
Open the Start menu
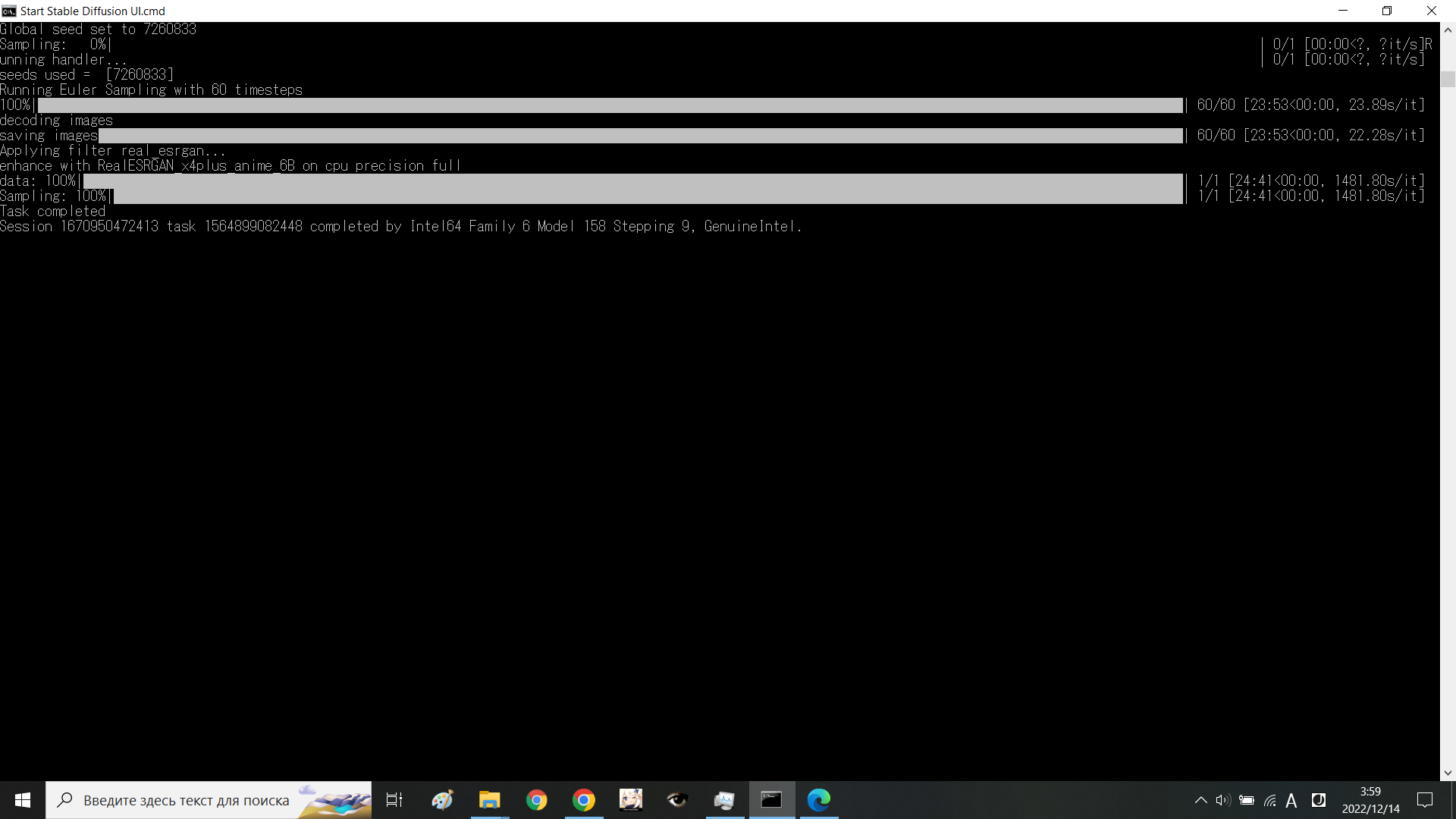point(23,800)
